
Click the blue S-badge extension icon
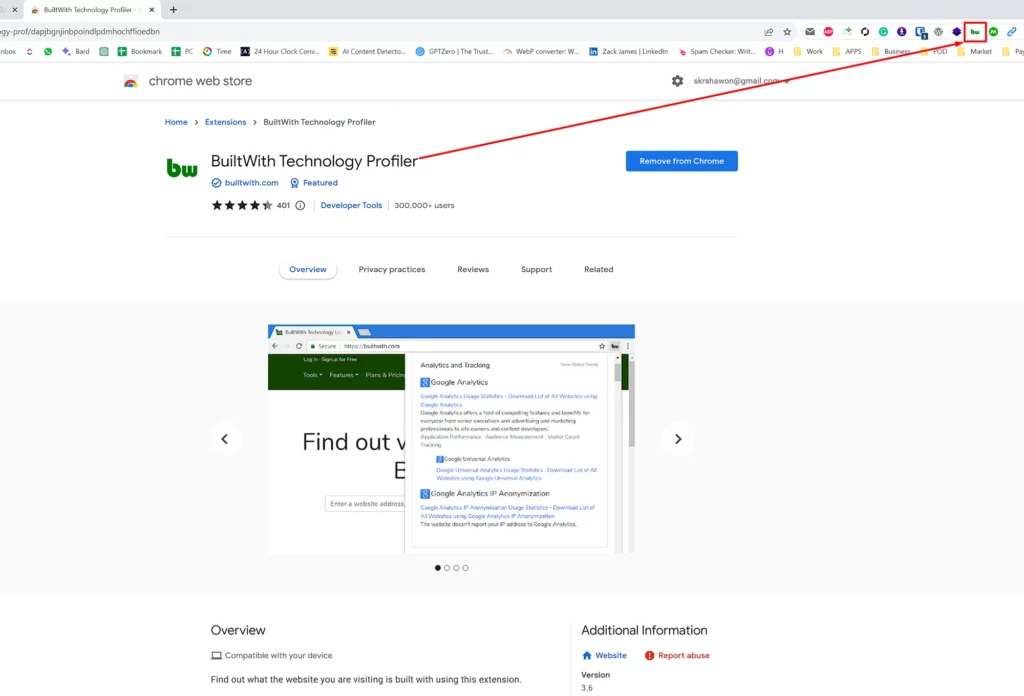point(920,31)
